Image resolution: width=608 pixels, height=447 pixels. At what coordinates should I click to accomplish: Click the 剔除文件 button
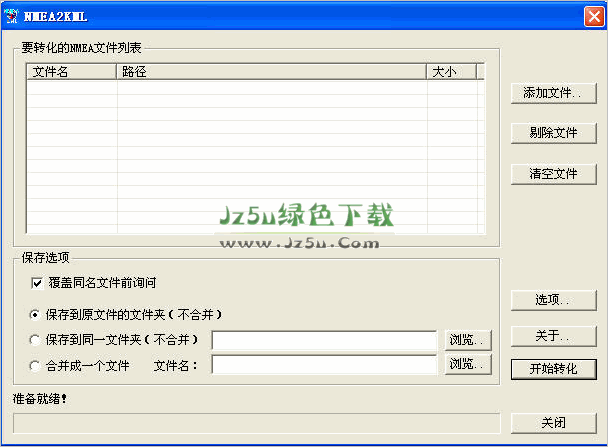[553, 133]
